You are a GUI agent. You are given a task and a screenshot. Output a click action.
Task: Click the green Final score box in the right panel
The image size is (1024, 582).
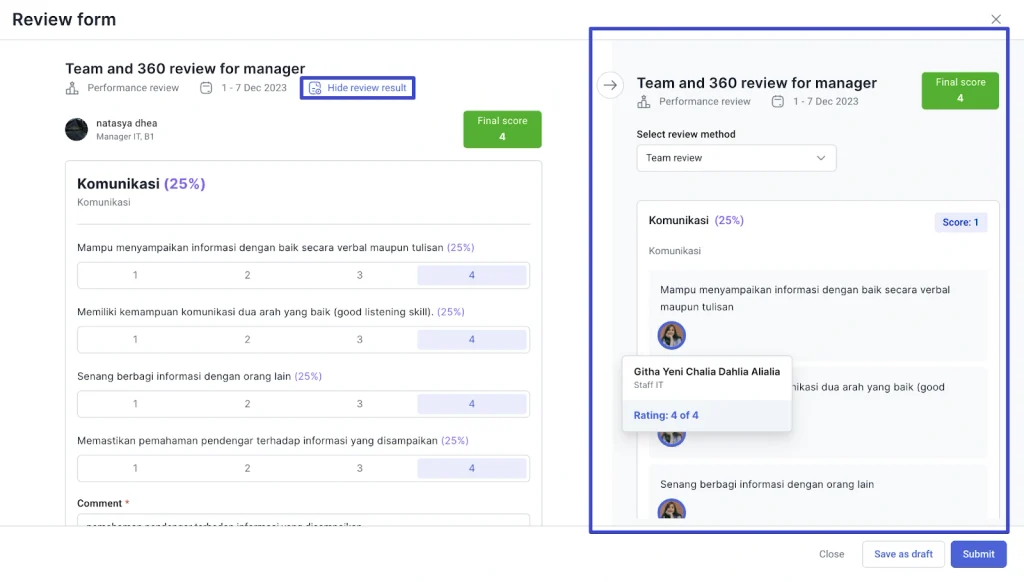click(x=960, y=91)
